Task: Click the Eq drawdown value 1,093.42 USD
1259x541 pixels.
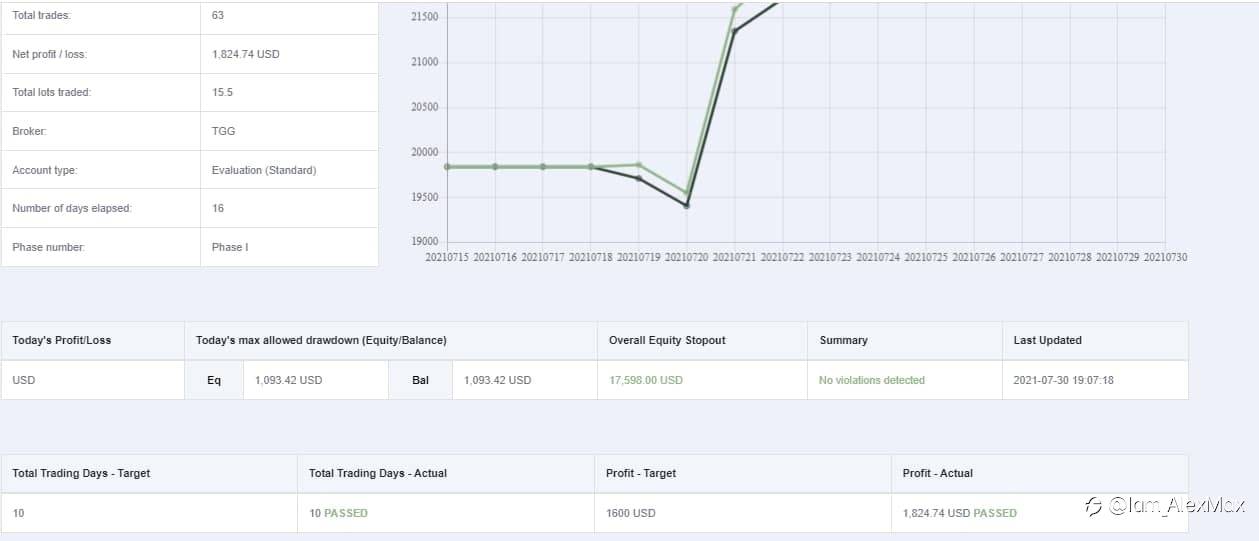Action: pos(289,380)
